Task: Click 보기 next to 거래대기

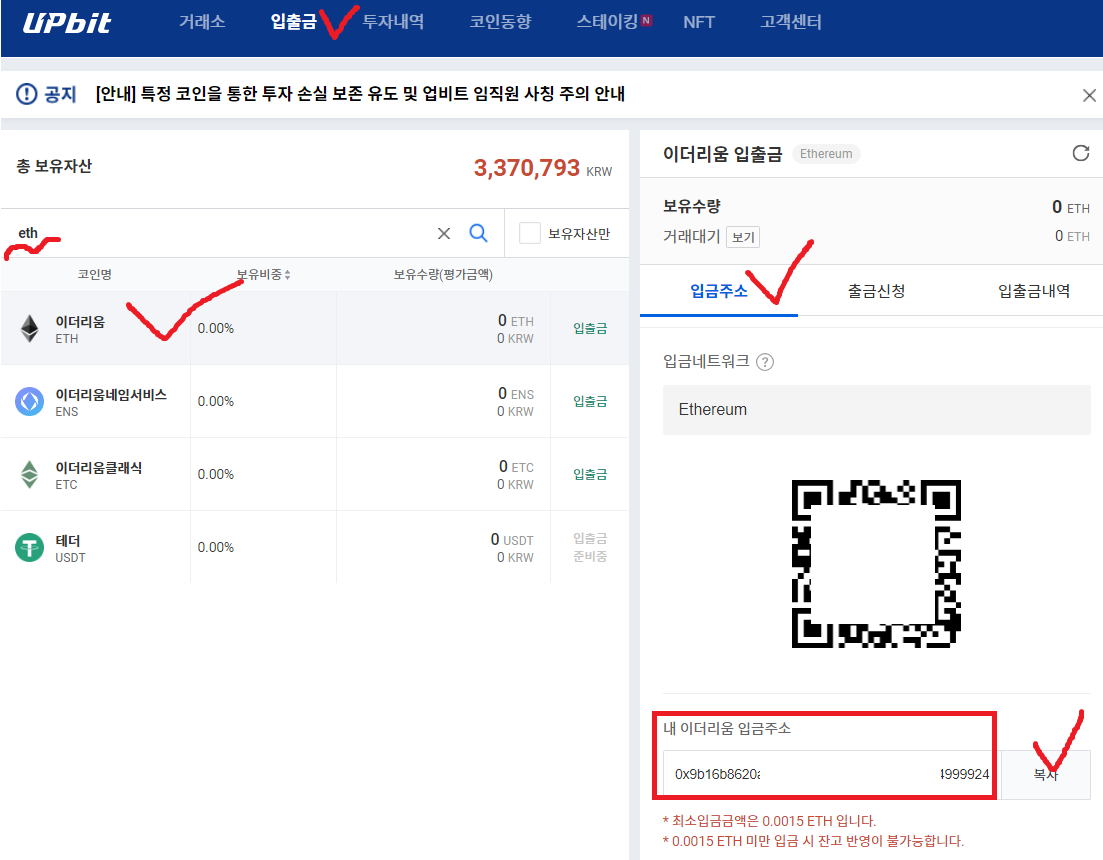Action: pos(743,238)
